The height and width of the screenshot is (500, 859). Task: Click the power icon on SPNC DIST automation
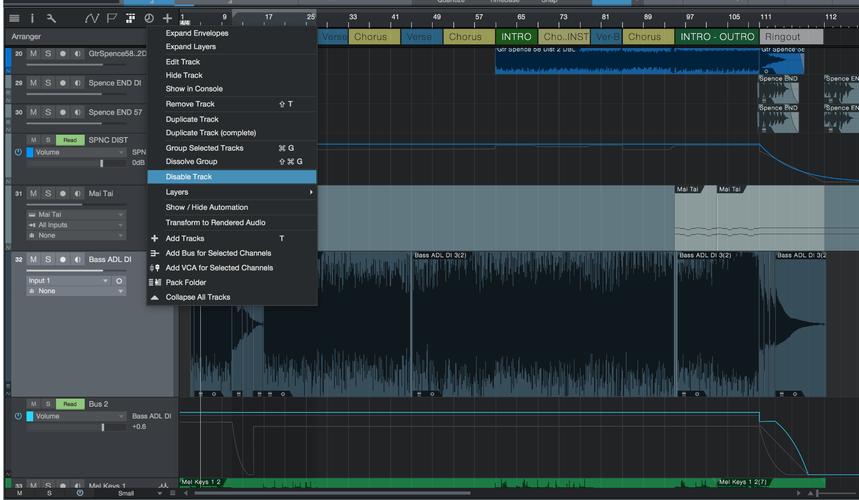tap(18, 152)
